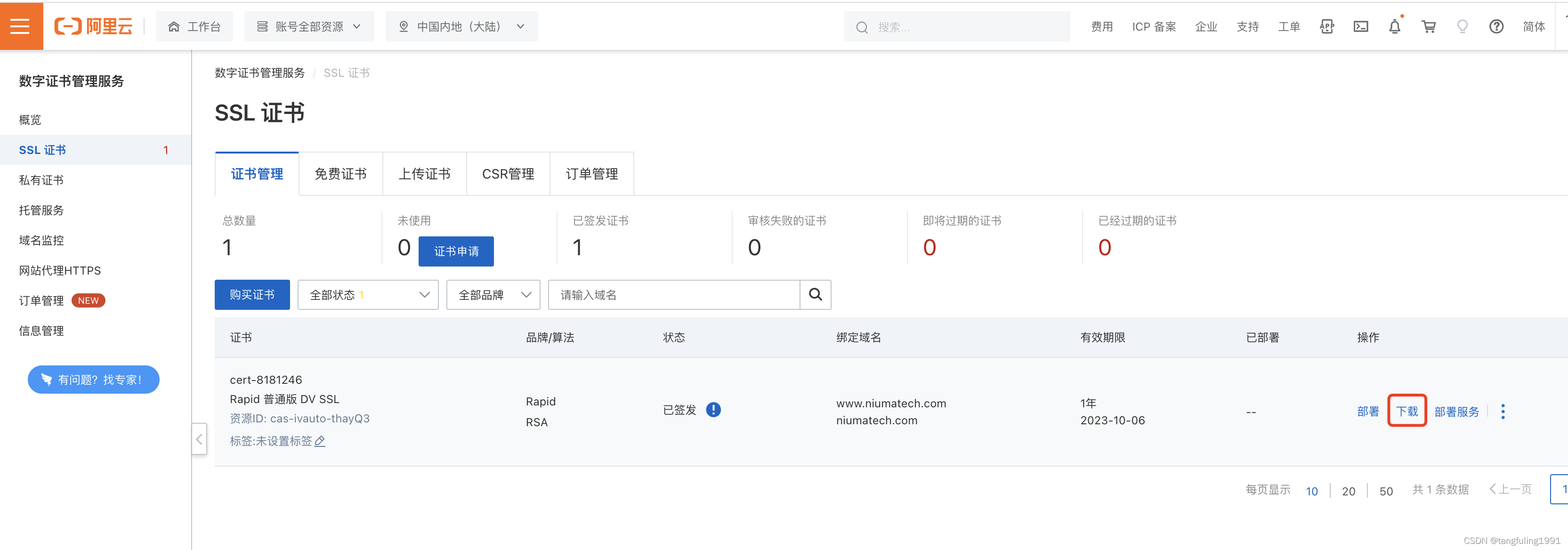Set page size to 10

click(x=1312, y=491)
